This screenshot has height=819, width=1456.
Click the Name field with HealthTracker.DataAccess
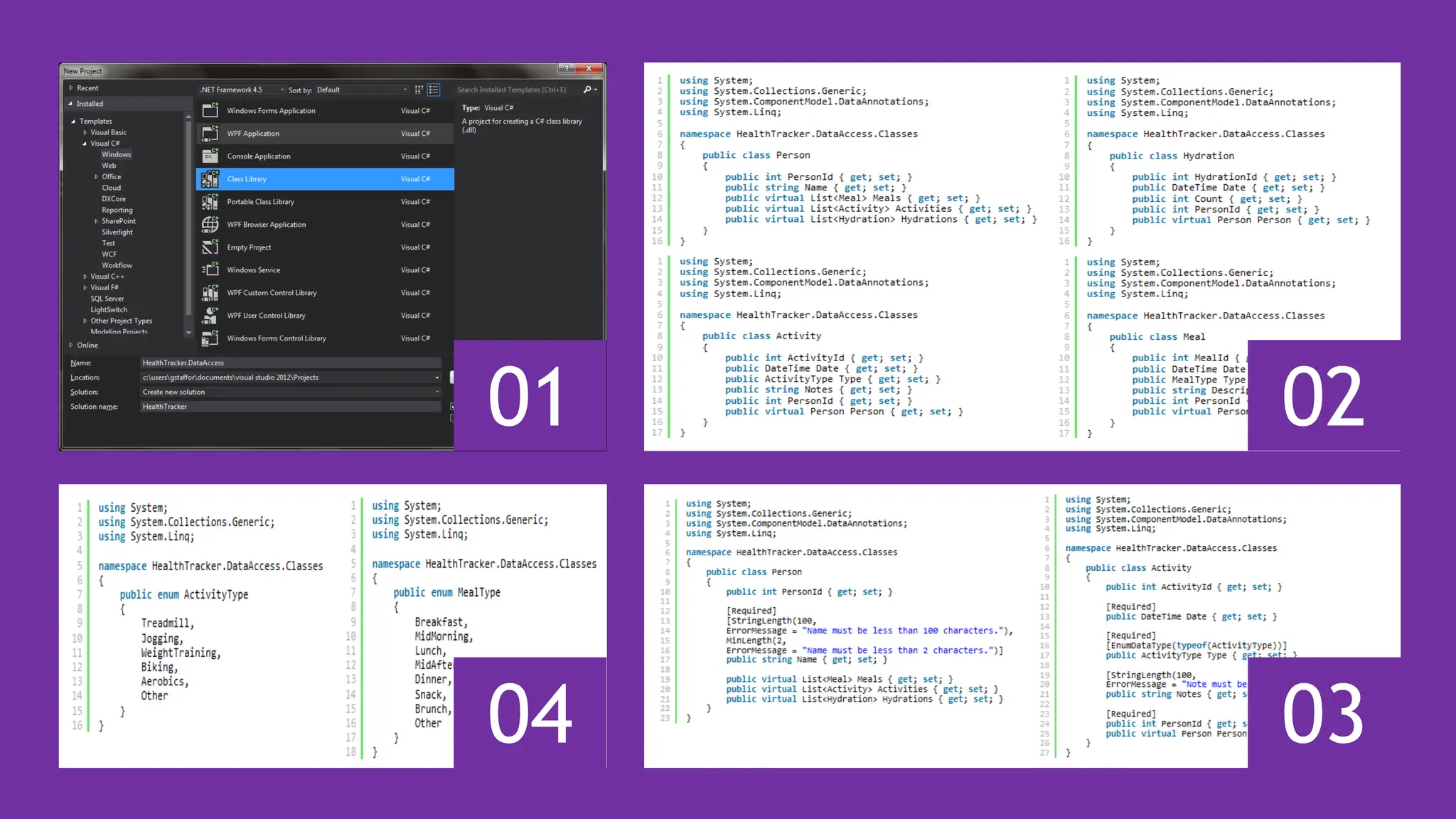pyautogui.click(x=290, y=363)
